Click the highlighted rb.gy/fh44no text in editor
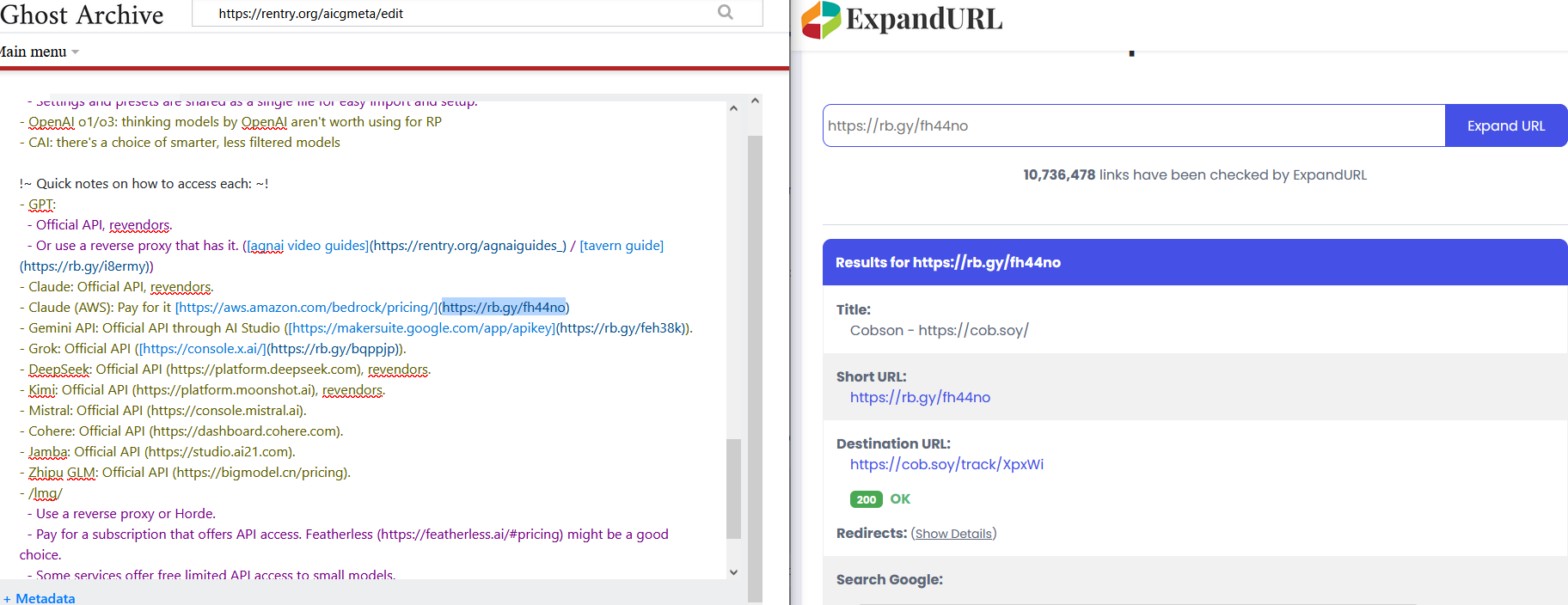 coord(504,307)
